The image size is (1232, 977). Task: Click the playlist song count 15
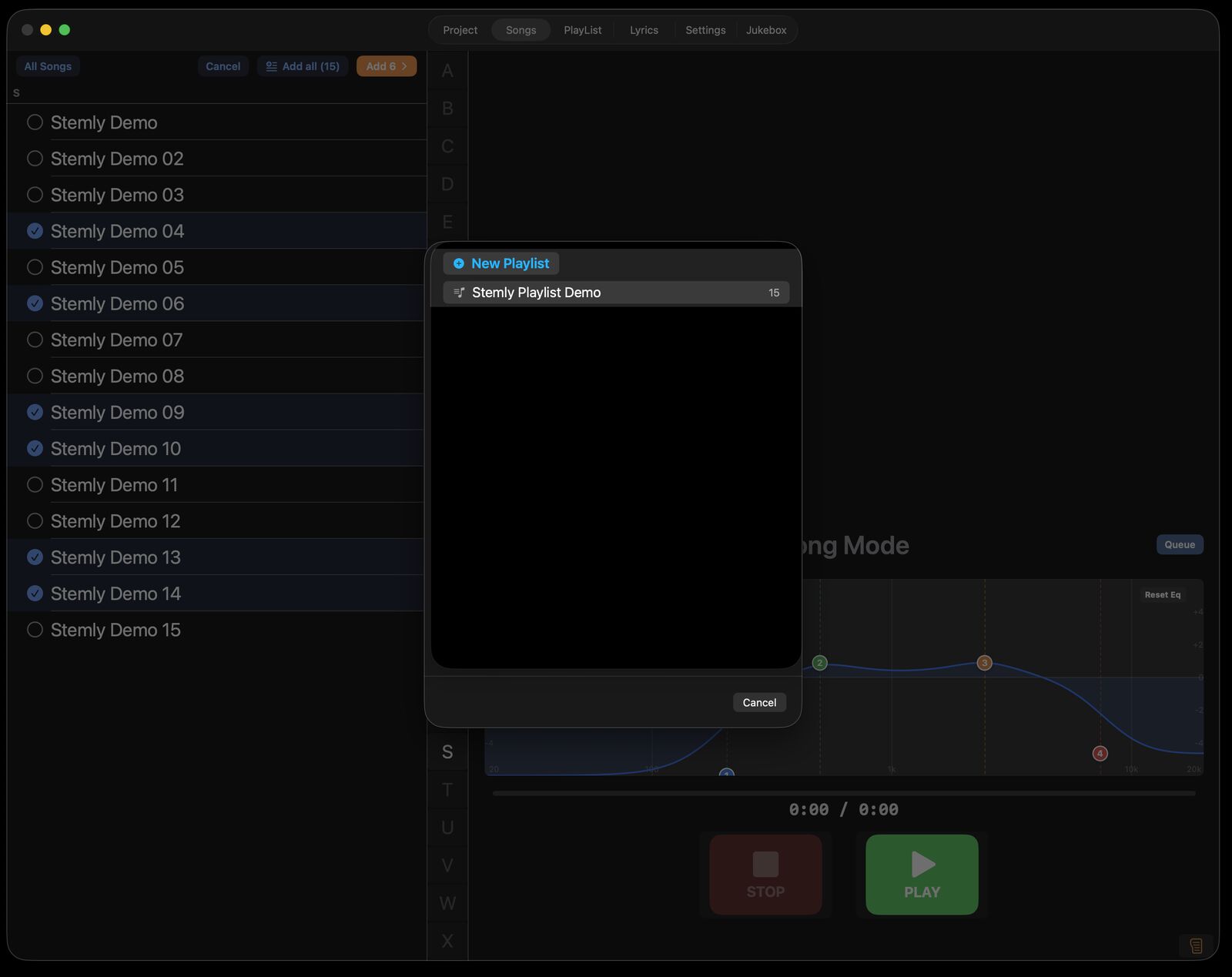(x=774, y=293)
